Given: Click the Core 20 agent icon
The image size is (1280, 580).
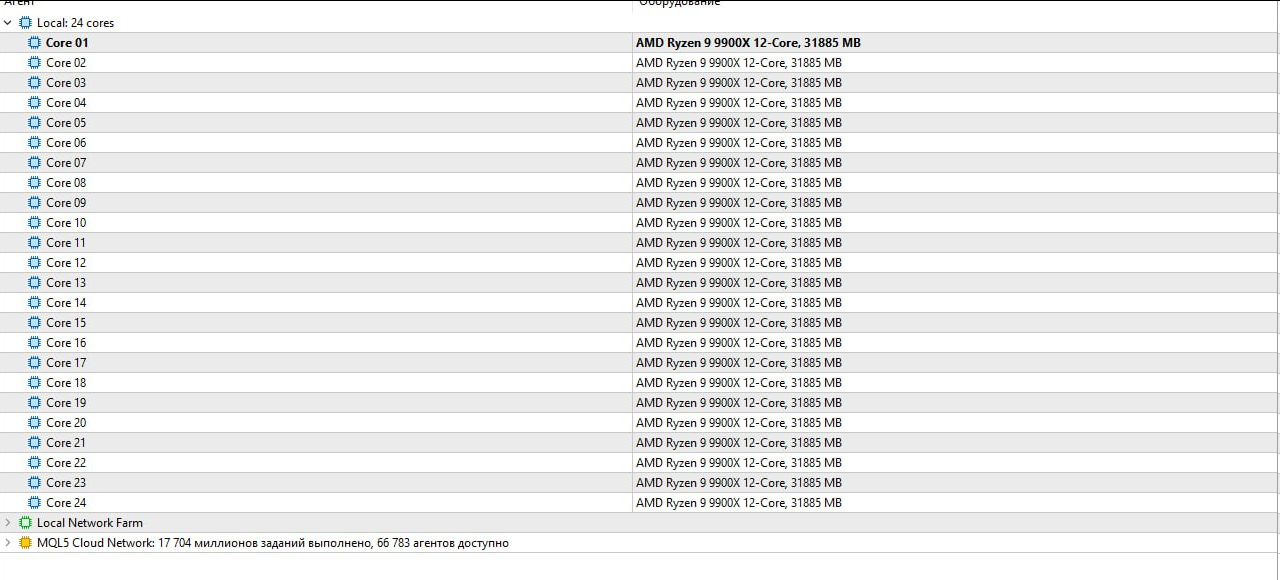Looking at the screenshot, I should pyautogui.click(x=35, y=422).
